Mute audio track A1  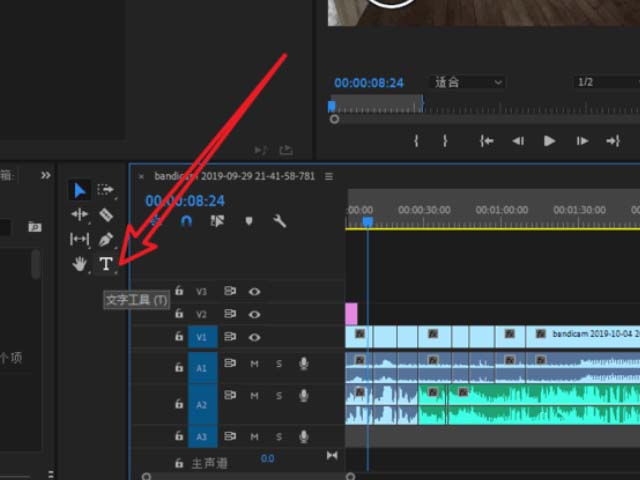pos(254,364)
